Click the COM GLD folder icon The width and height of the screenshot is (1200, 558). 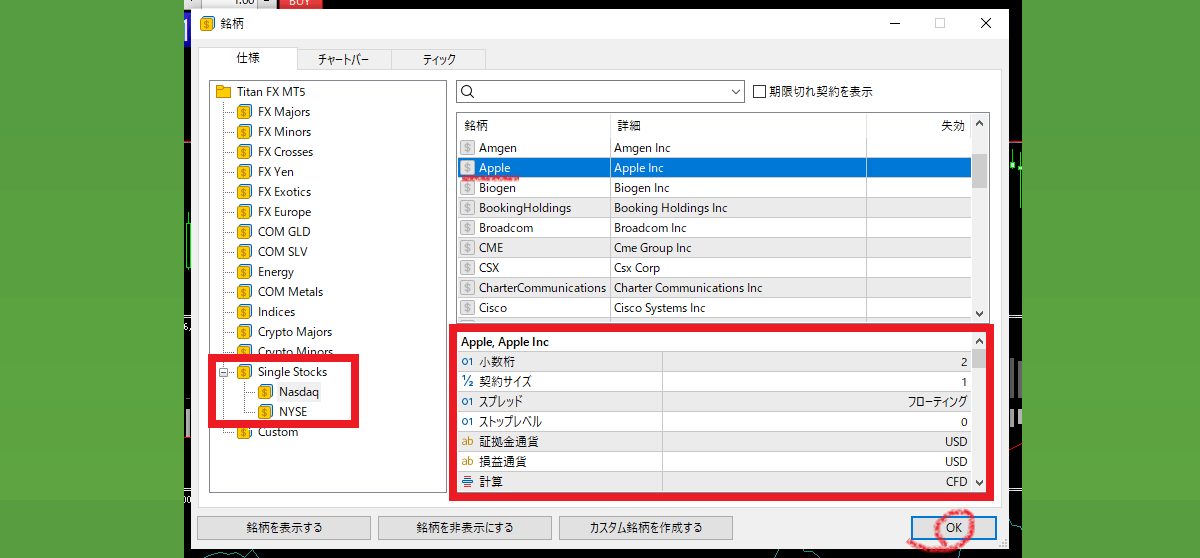click(244, 232)
